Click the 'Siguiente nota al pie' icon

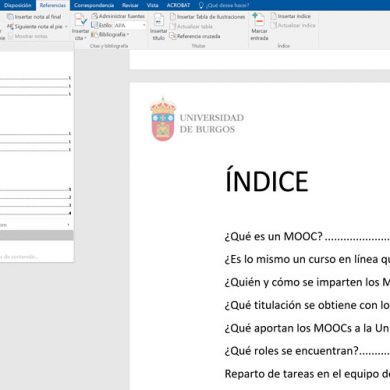tap(10, 26)
